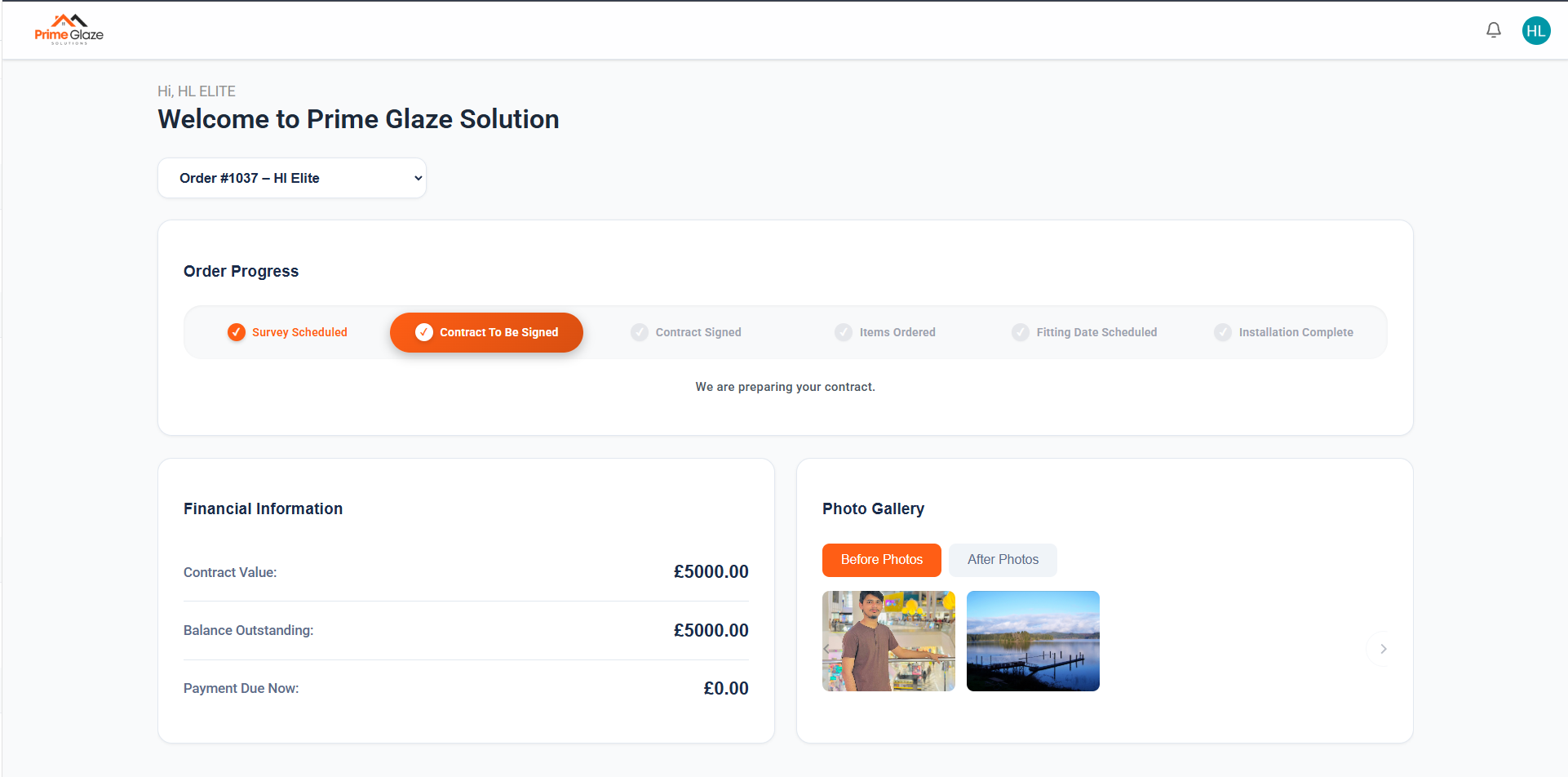Click the Items Ordered step label

click(x=897, y=332)
